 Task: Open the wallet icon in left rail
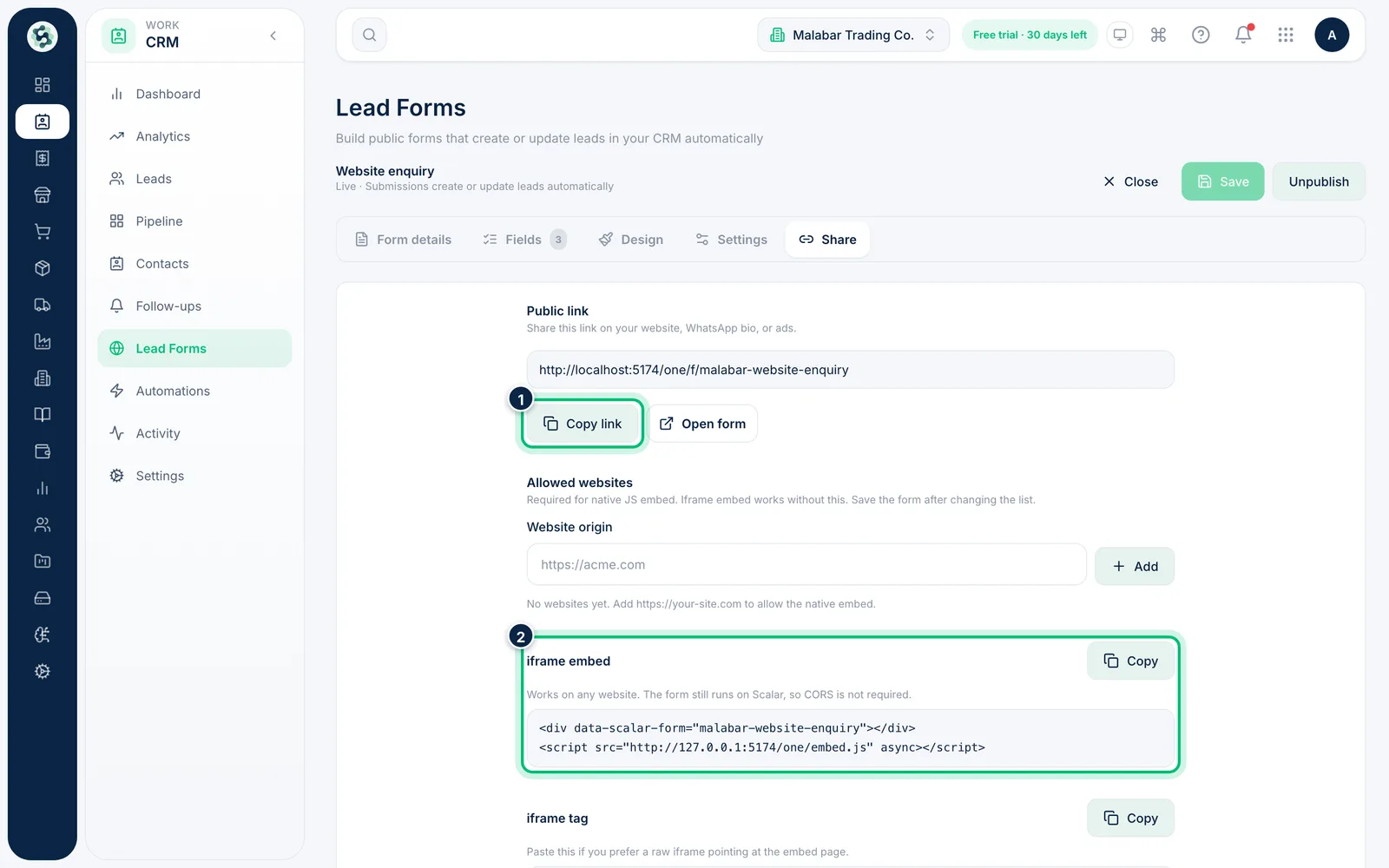pos(42,451)
